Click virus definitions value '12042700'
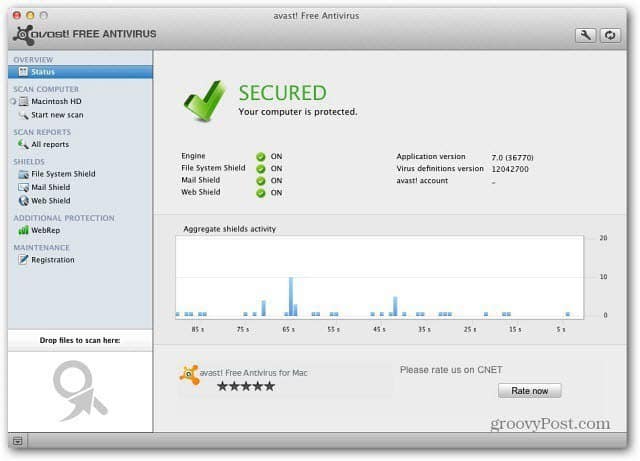Screen dimensions: 640x461 coord(510,169)
